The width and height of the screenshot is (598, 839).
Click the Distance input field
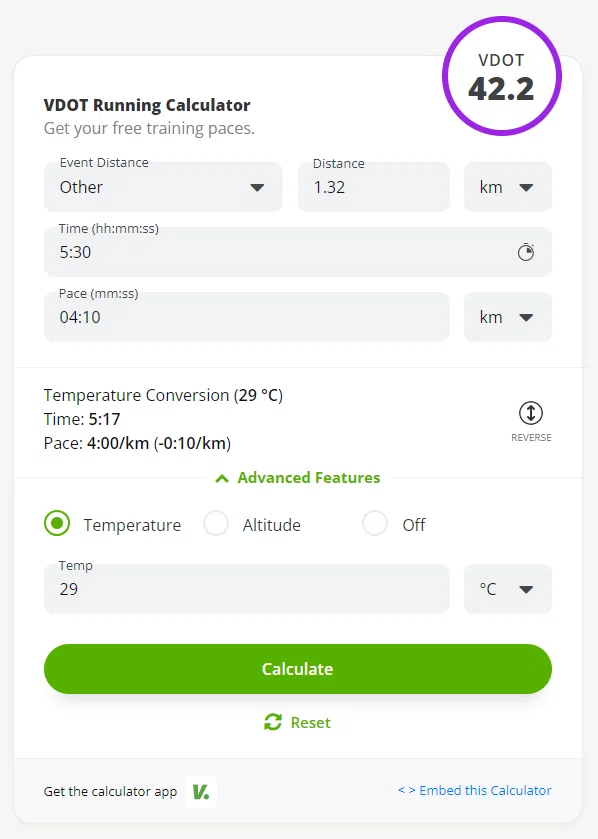(x=374, y=187)
